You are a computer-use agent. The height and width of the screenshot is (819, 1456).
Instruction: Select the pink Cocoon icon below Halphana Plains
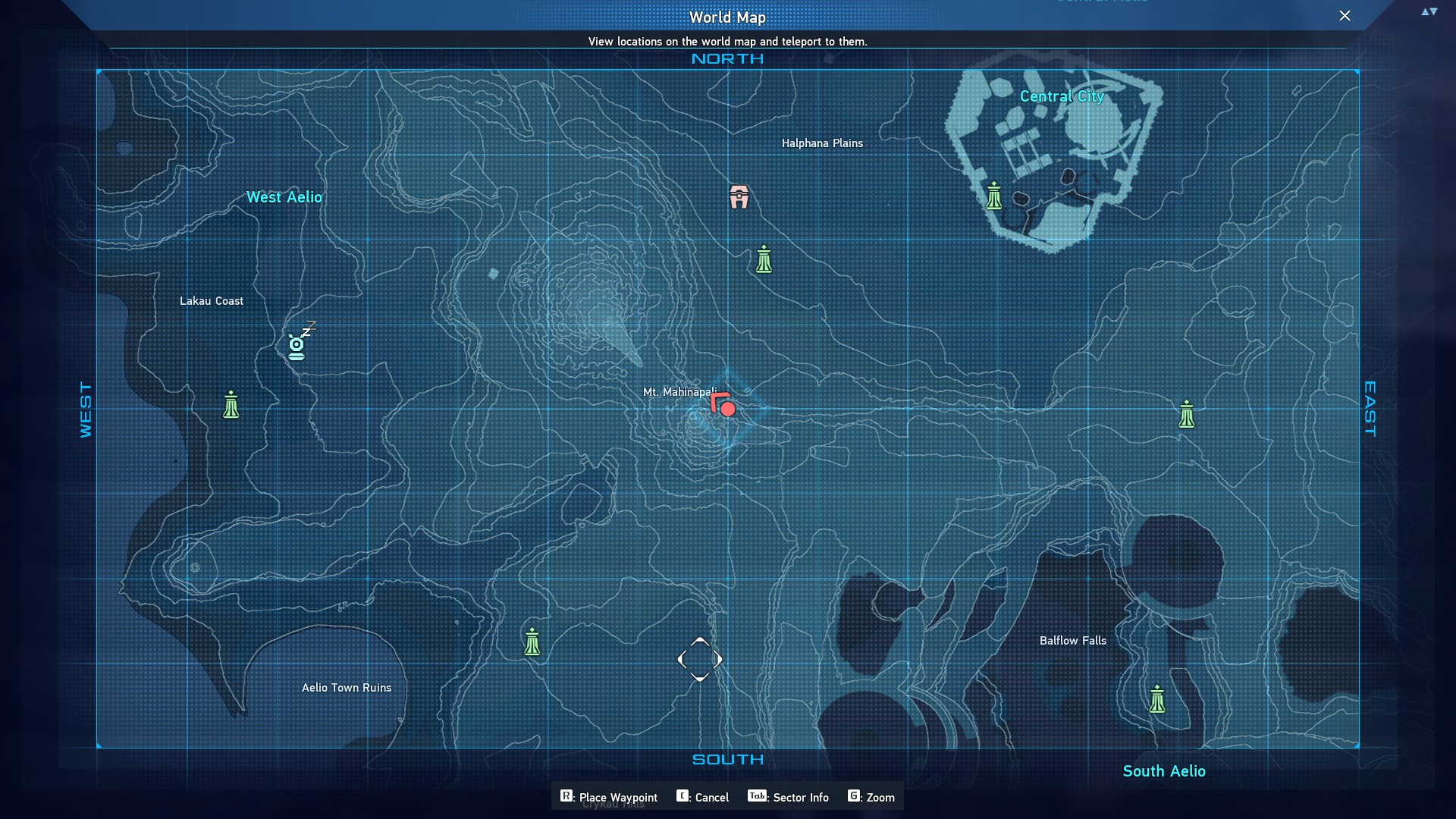[x=739, y=196]
